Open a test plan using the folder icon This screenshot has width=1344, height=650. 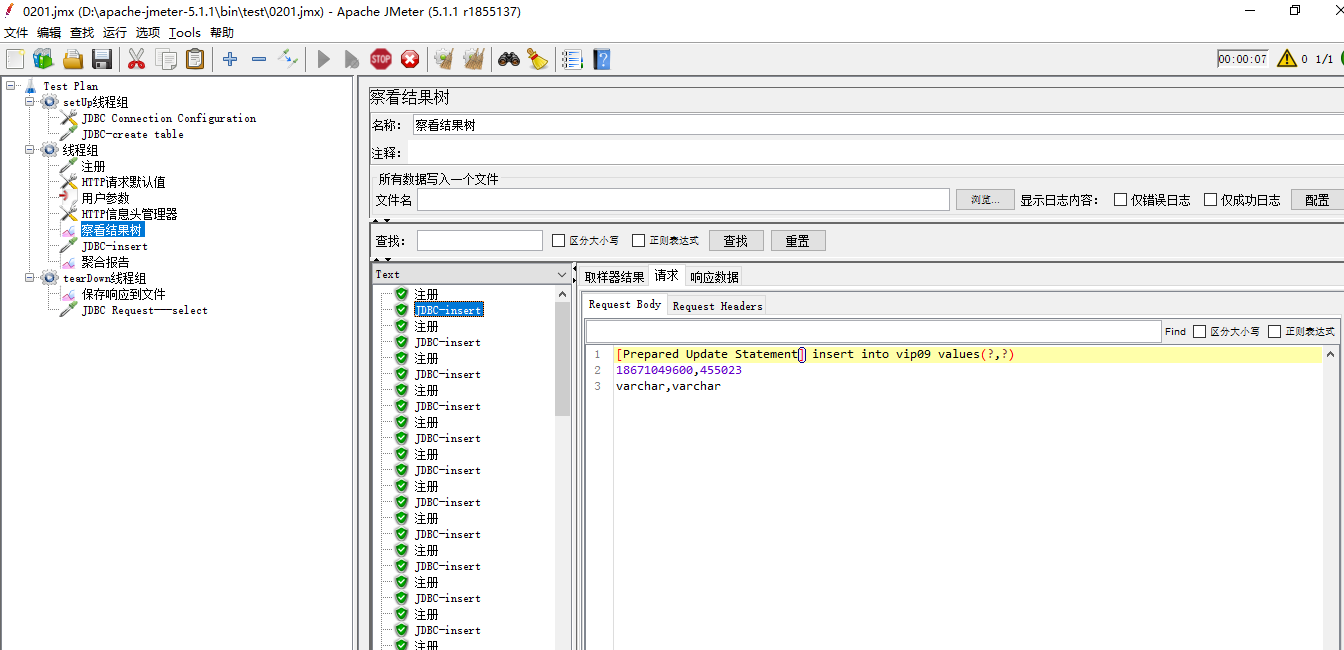point(72,59)
